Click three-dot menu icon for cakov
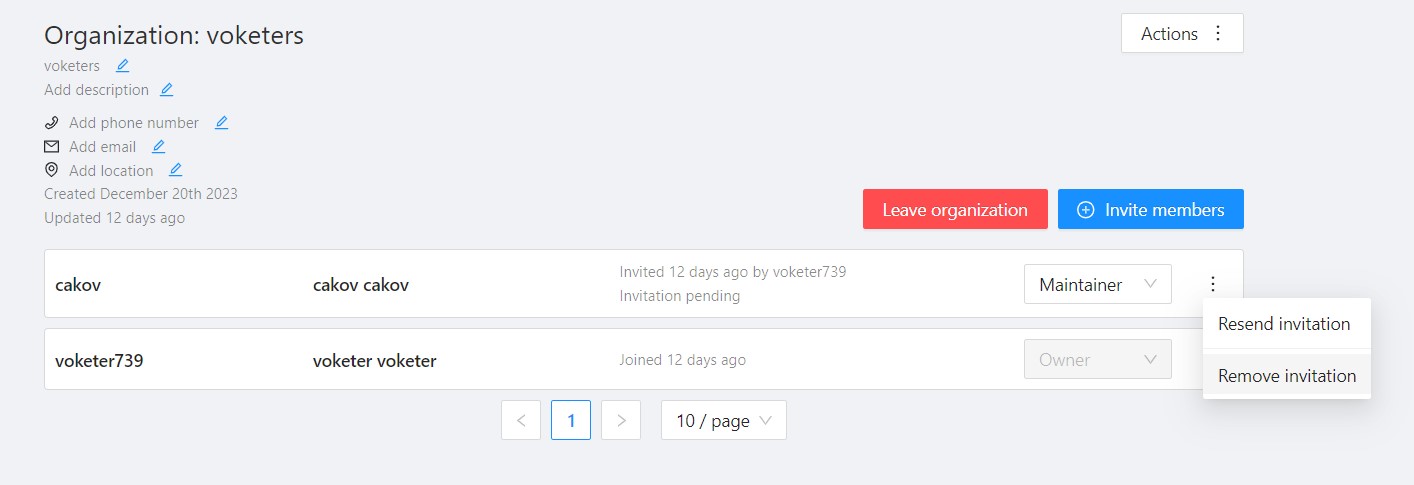1414x485 pixels. [x=1213, y=284]
